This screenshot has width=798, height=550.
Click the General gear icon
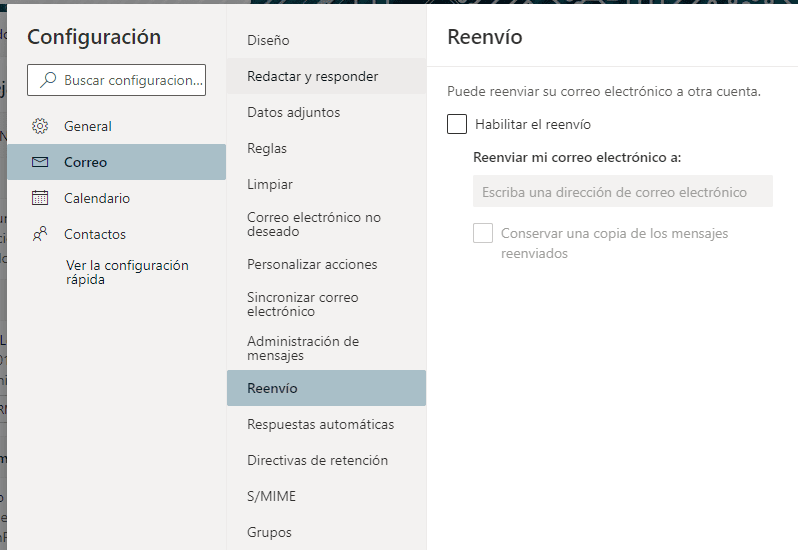point(40,126)
